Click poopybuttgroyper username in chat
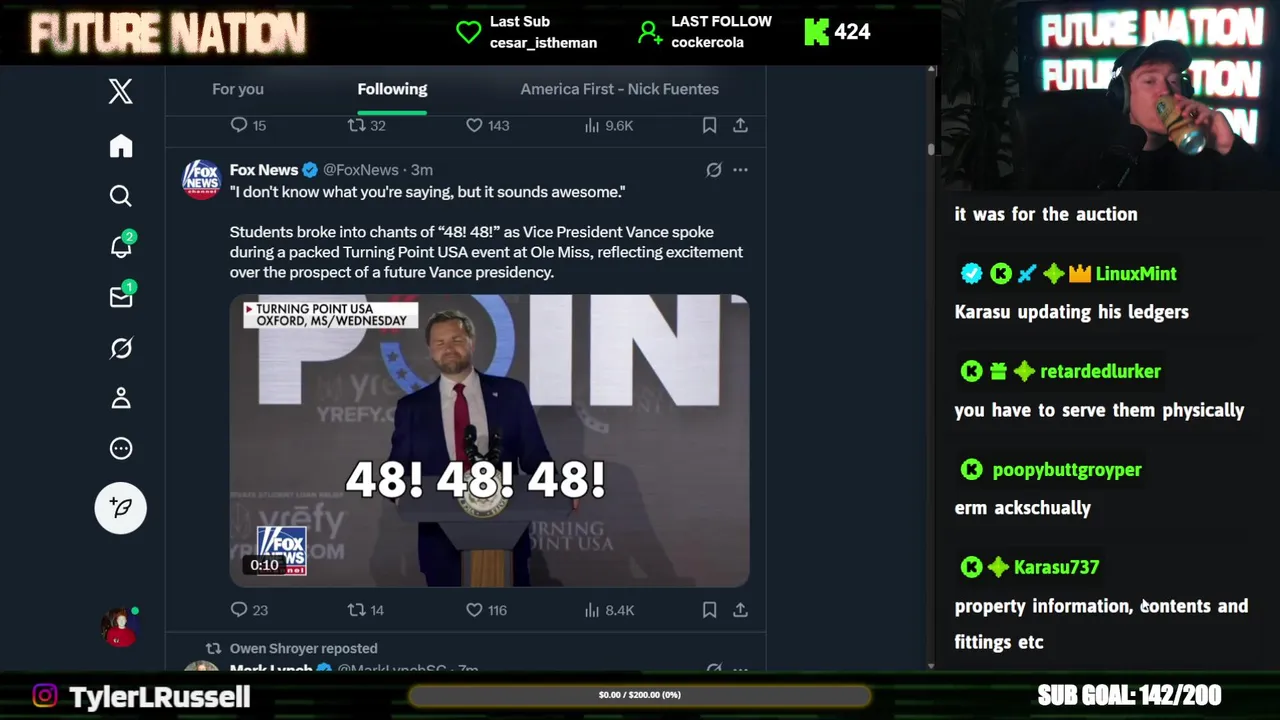The width and height of the screenshot is (1280, 720). click(1067, 469)
